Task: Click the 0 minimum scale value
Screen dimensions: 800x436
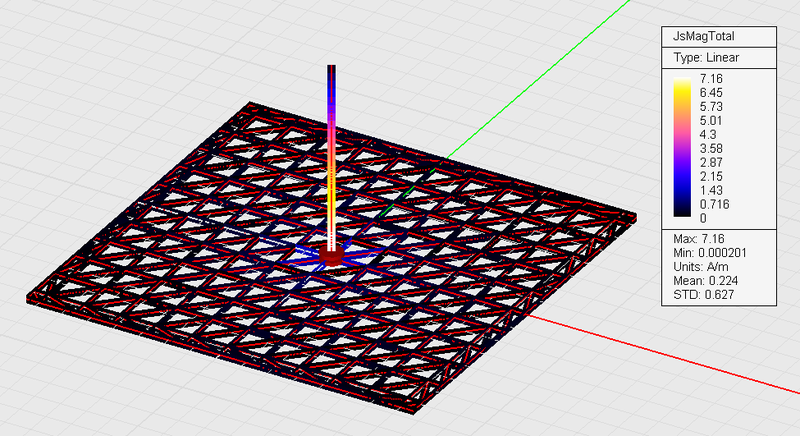Action: point(703,218)
